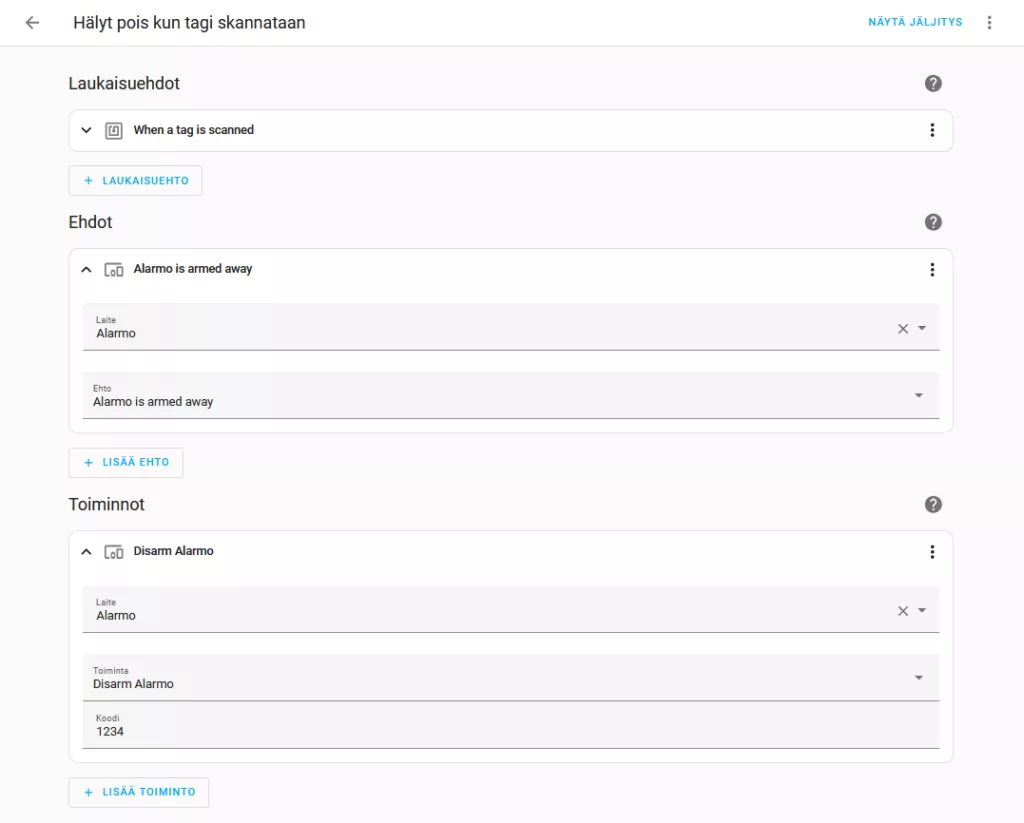This screenshot has height=823, width=1024.
Task: Open help for Ehdot section
Action: [x=933, y=222]
